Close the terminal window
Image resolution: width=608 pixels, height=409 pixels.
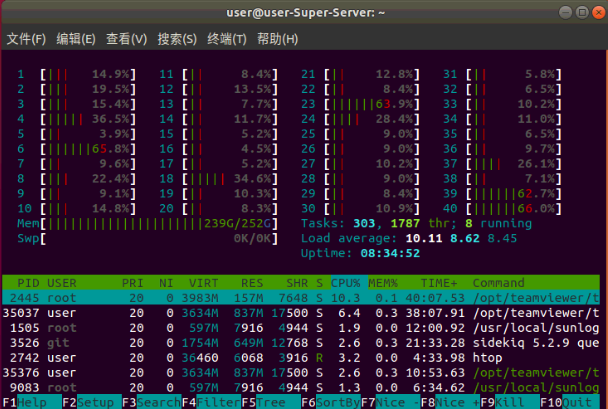pos(599,13)
